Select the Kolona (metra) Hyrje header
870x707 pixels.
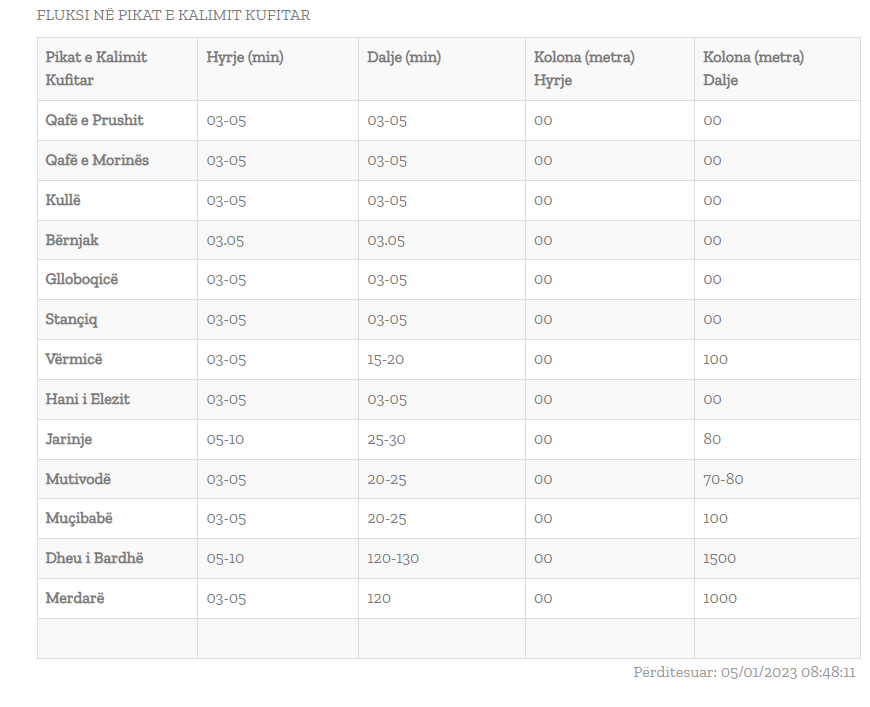pyautogui.click(x=584, y=69)
